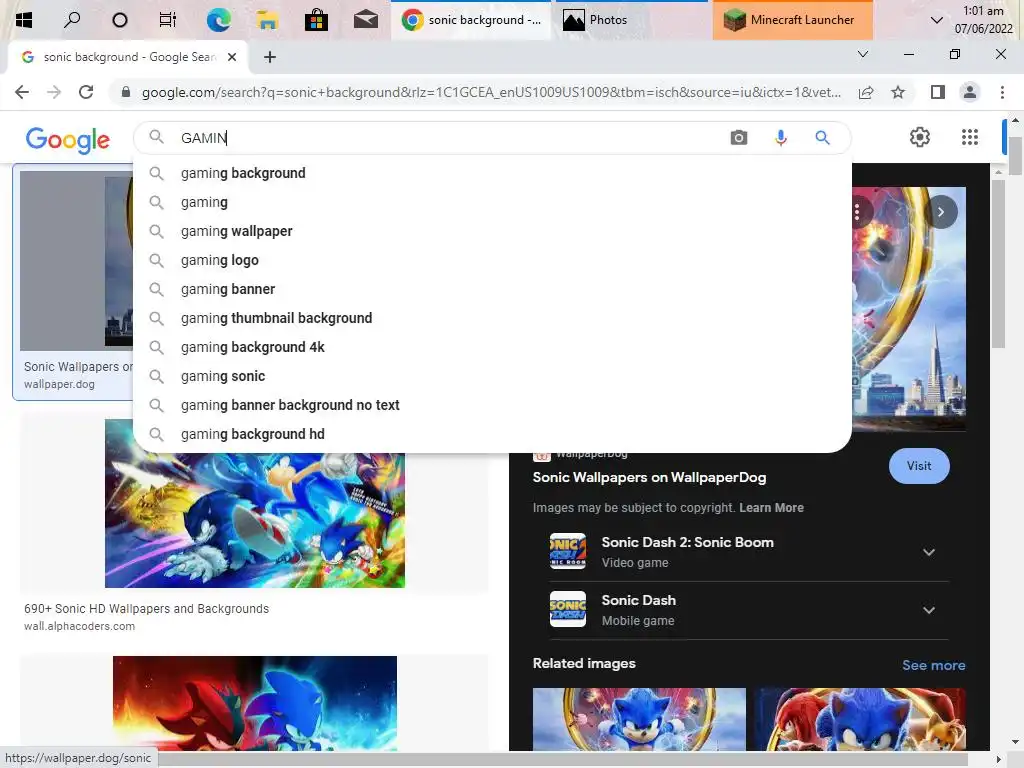Open Chrome tab search dropdown
The image size is (1024, 768).
(x=863, y=54)
